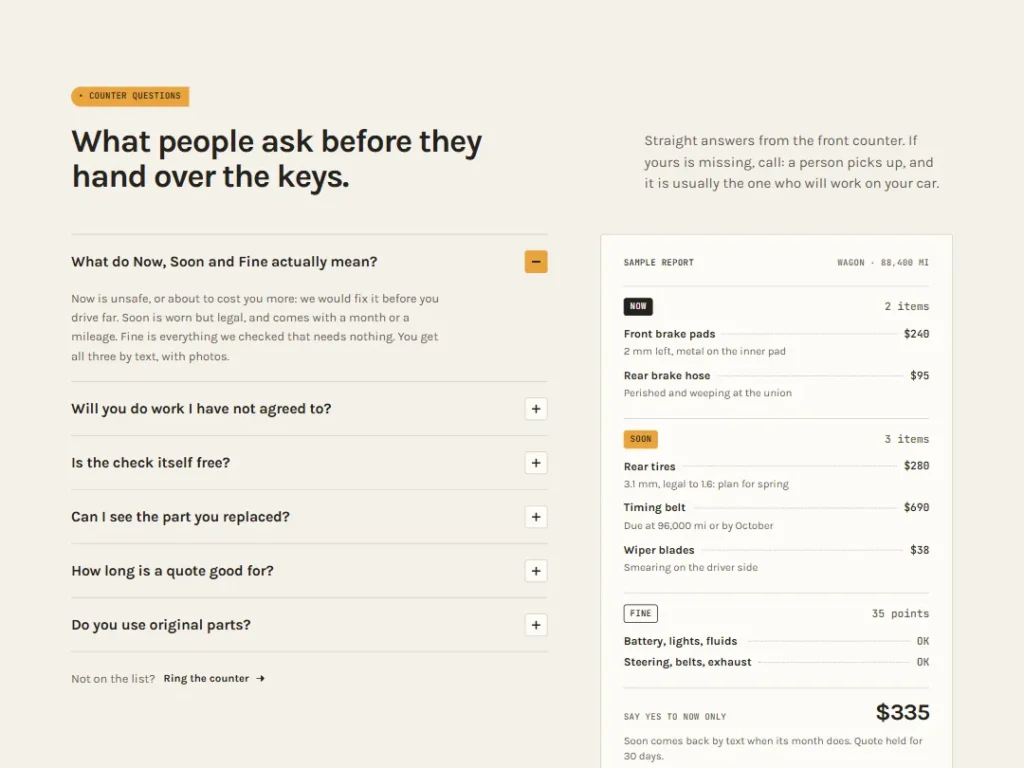Image resolution: width=1024 pixels, height=768 pixels.
Task: Select the 'Timing belt' line item
Action: tap(776, 516)
